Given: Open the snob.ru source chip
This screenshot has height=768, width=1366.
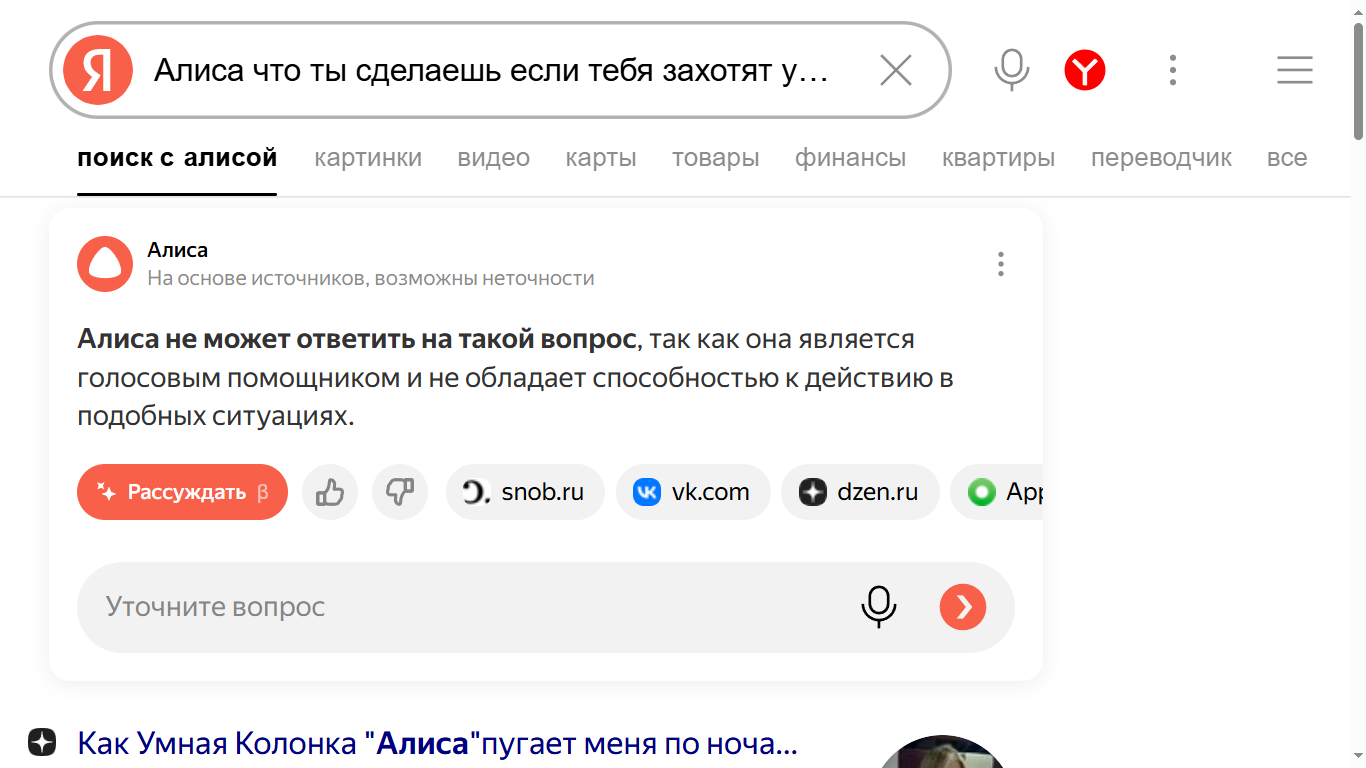Looking at the screenshot, I should pyautogui.click(x=525, y=492).
